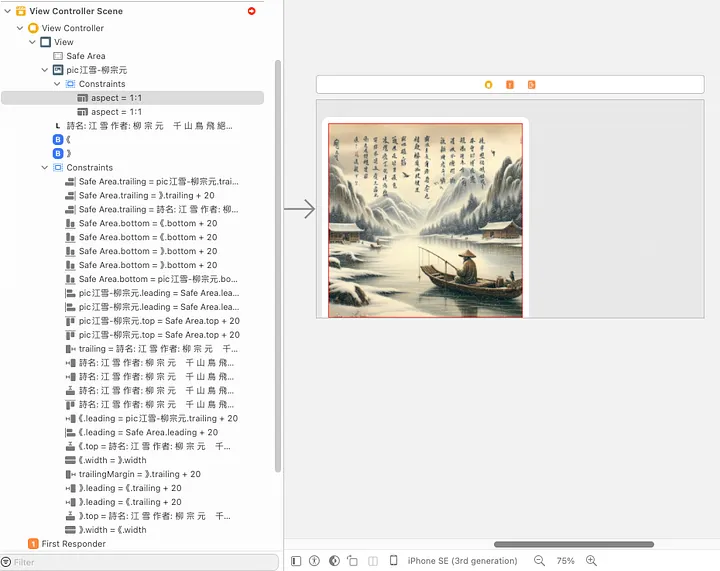Image resolution: width=720 pixels, height=571 pixels.
Task: Open the iPhone SE (3rd generation) device picker
Action: pos(462,561)
